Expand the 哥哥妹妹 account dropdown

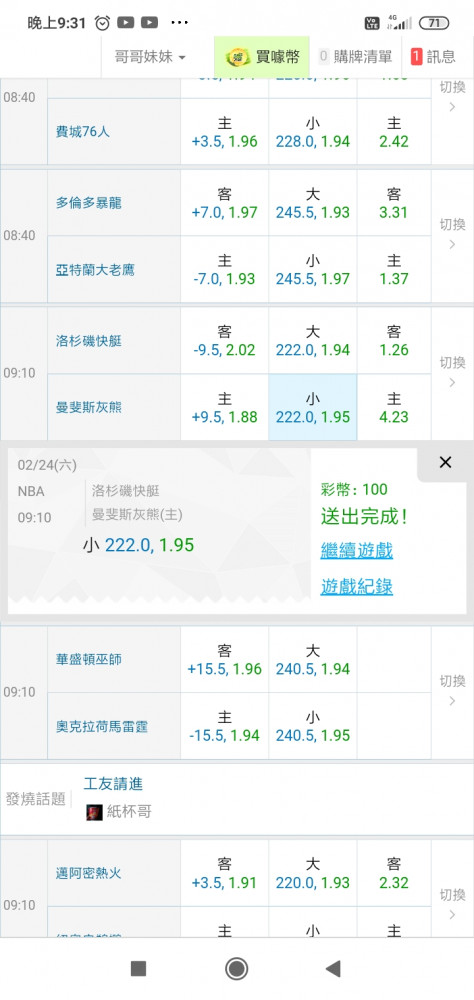click(149, 57)
